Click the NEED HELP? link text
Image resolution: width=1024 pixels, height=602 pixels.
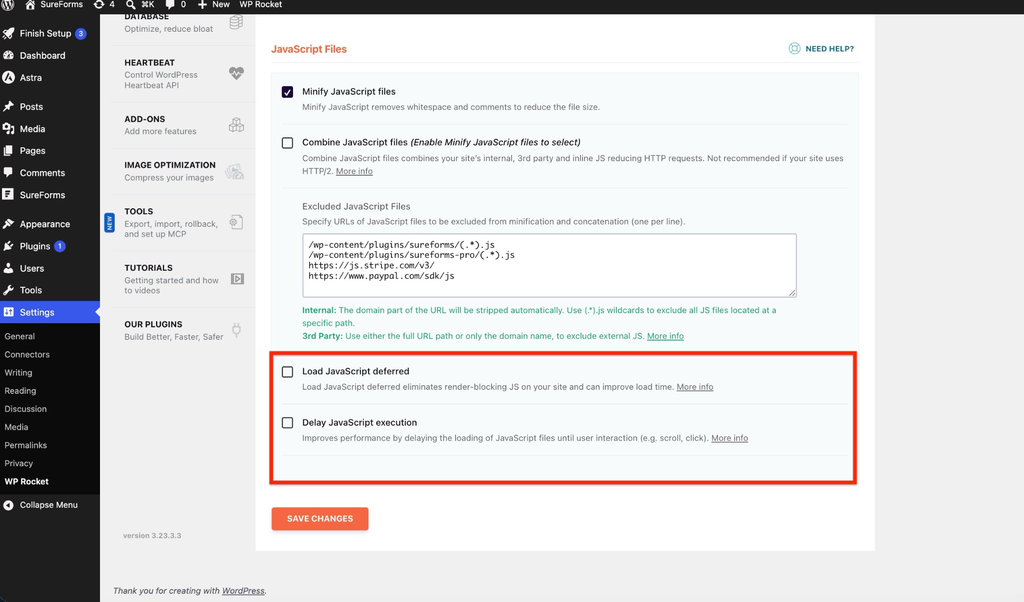pos(829,49)
